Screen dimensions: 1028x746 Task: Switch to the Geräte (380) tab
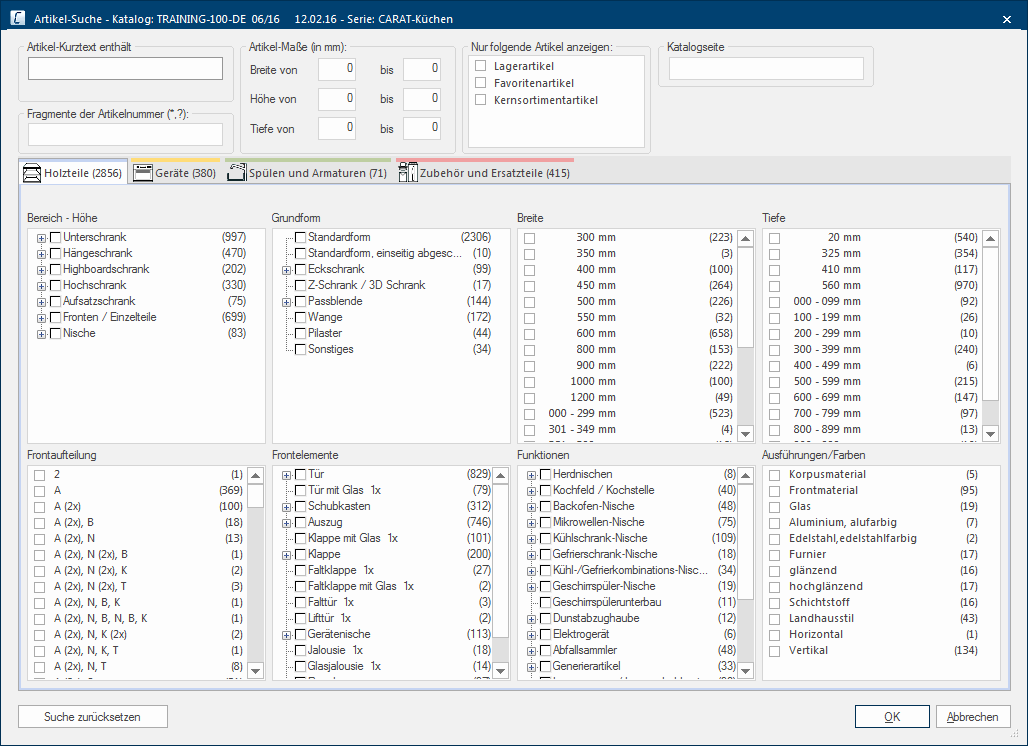pos(175,174)
